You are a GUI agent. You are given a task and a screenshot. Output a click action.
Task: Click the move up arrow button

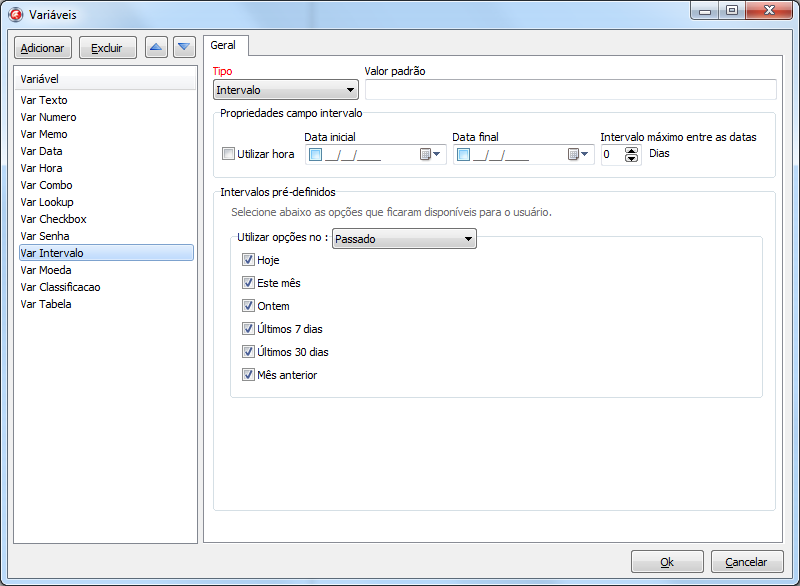(156, 47)
